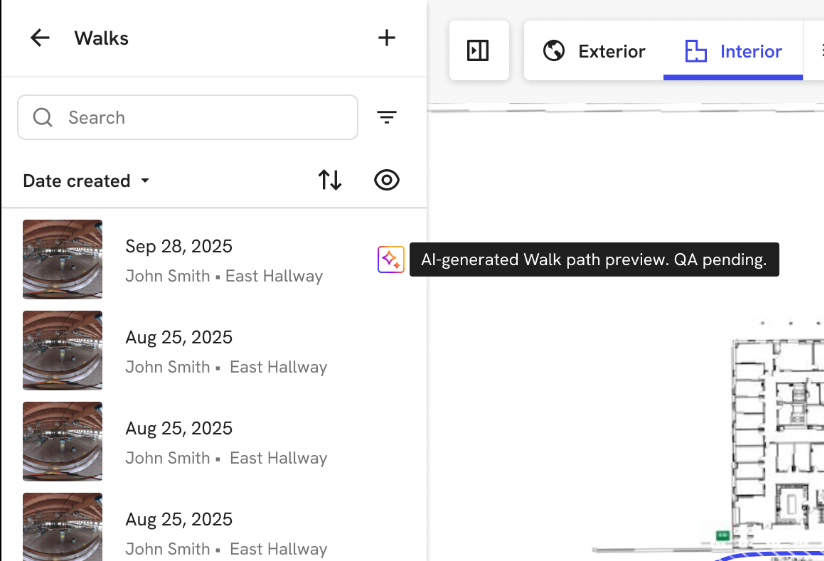Expand the Date created dropdown
The image size is (824, 561).
pyautogui.click(x=86, y=181)
